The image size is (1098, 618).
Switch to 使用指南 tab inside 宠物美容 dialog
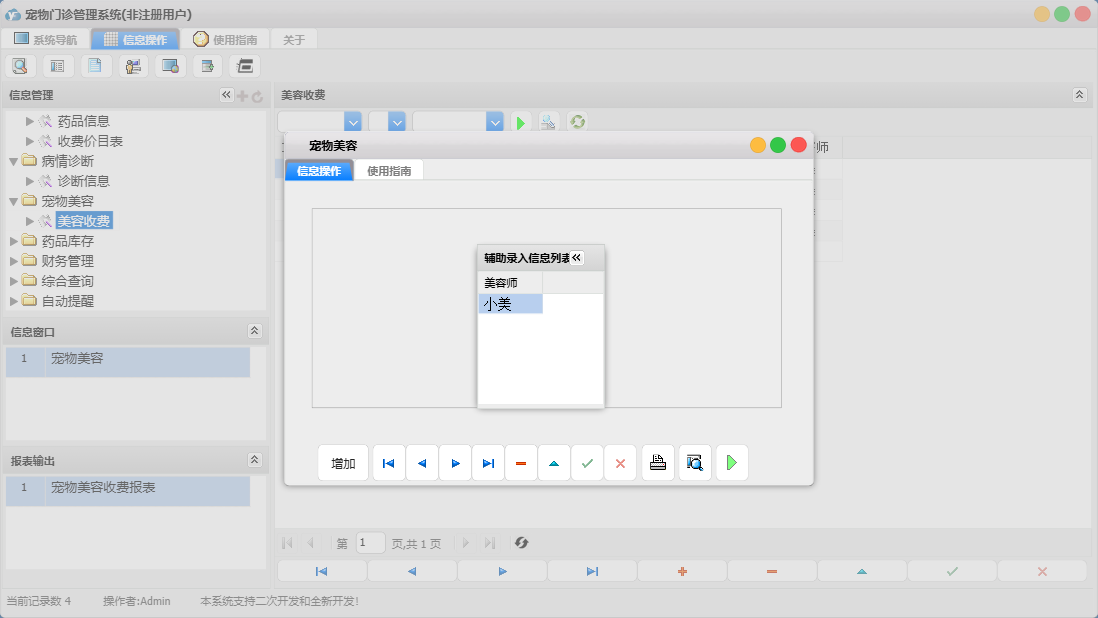(389, 171)
